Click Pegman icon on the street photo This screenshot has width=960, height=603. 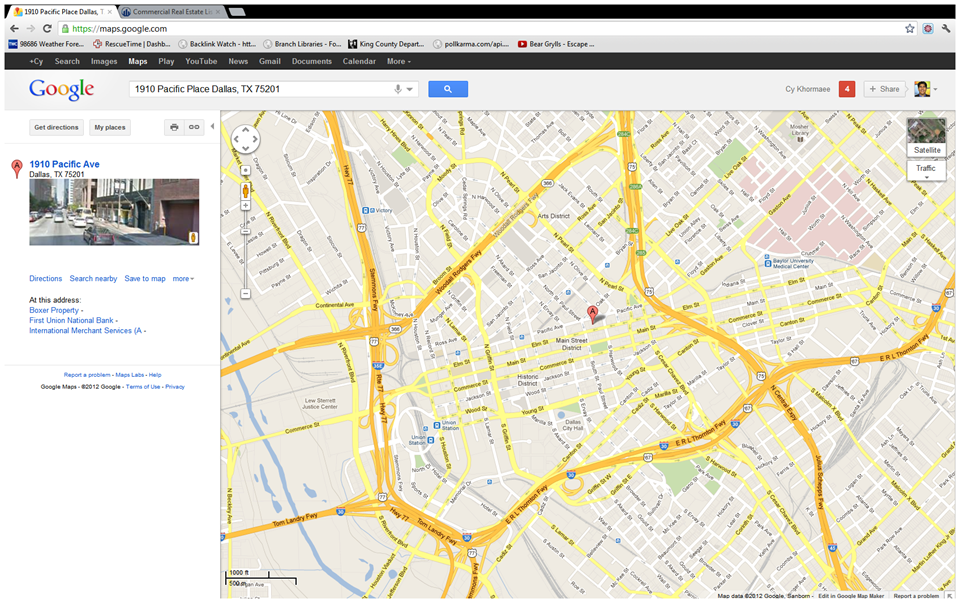pyautogui.click(x=193, y=237)
